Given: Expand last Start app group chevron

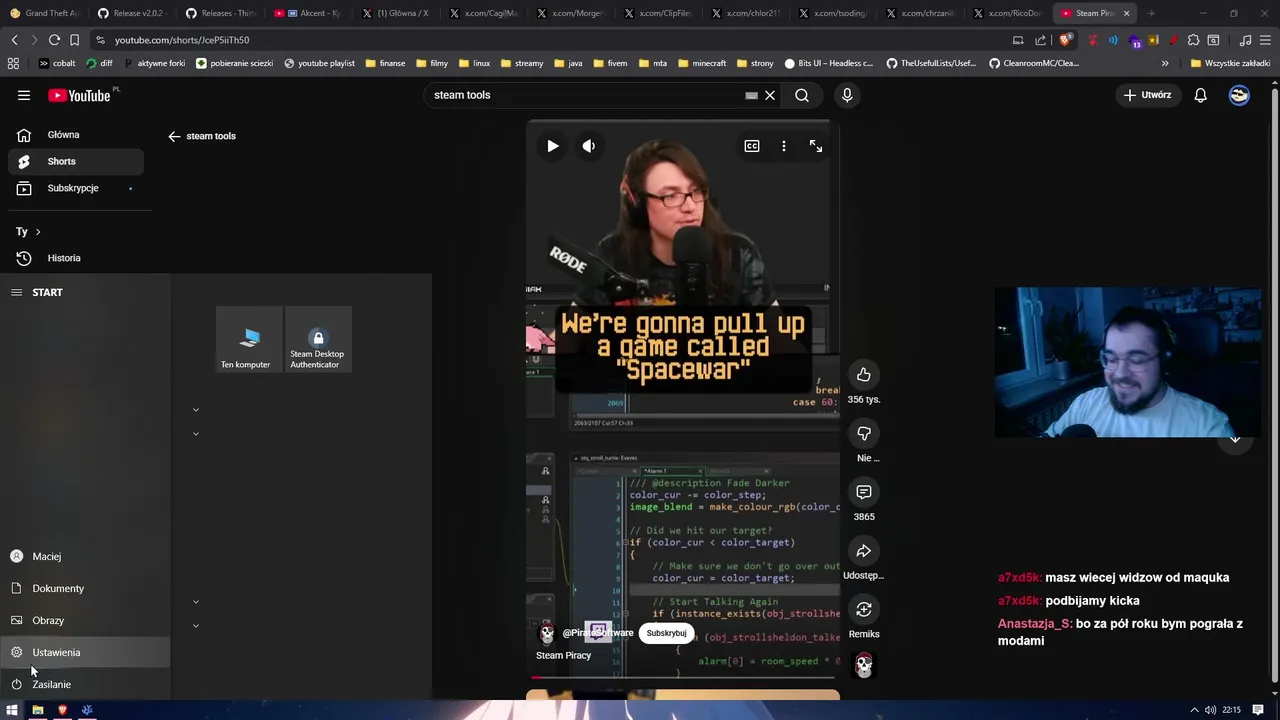Looking at the screenshot, I should click(x=196, y=625).
